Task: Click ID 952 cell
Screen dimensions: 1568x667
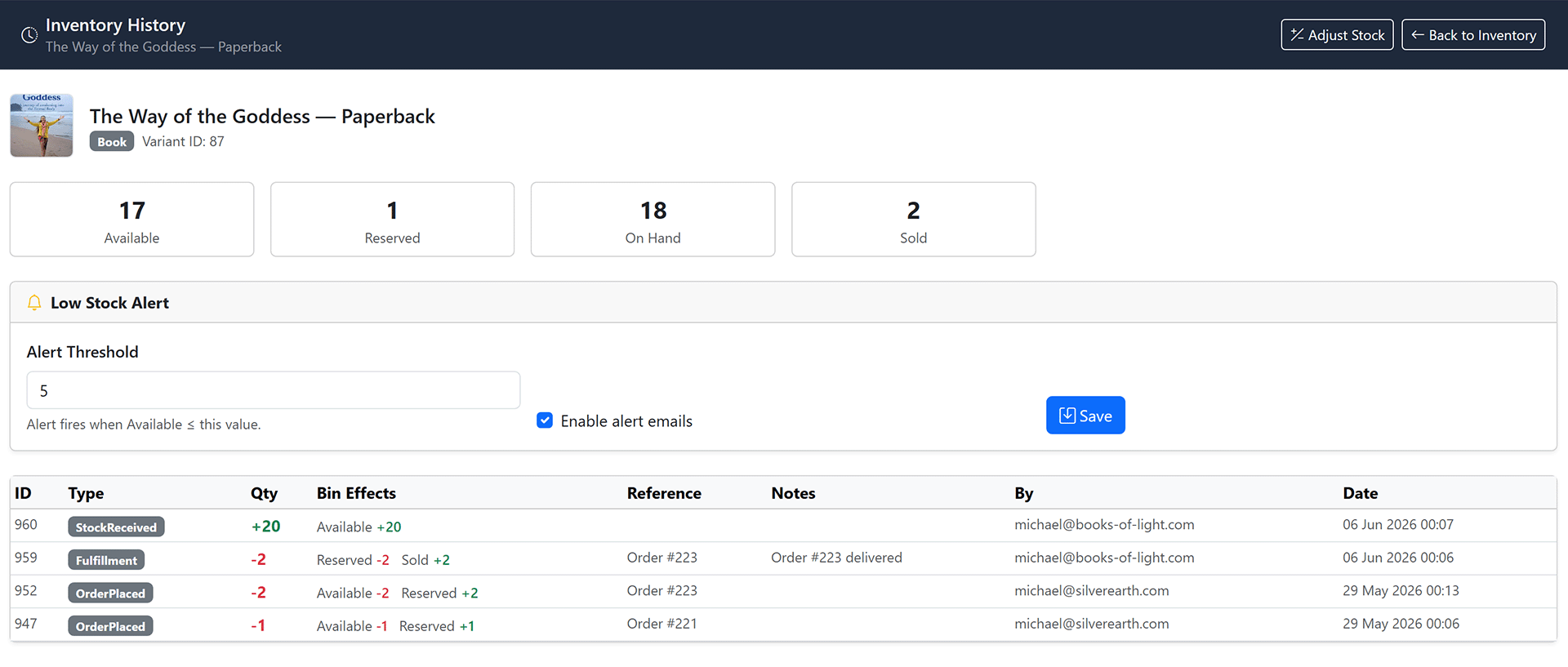Action: [26, 590]
